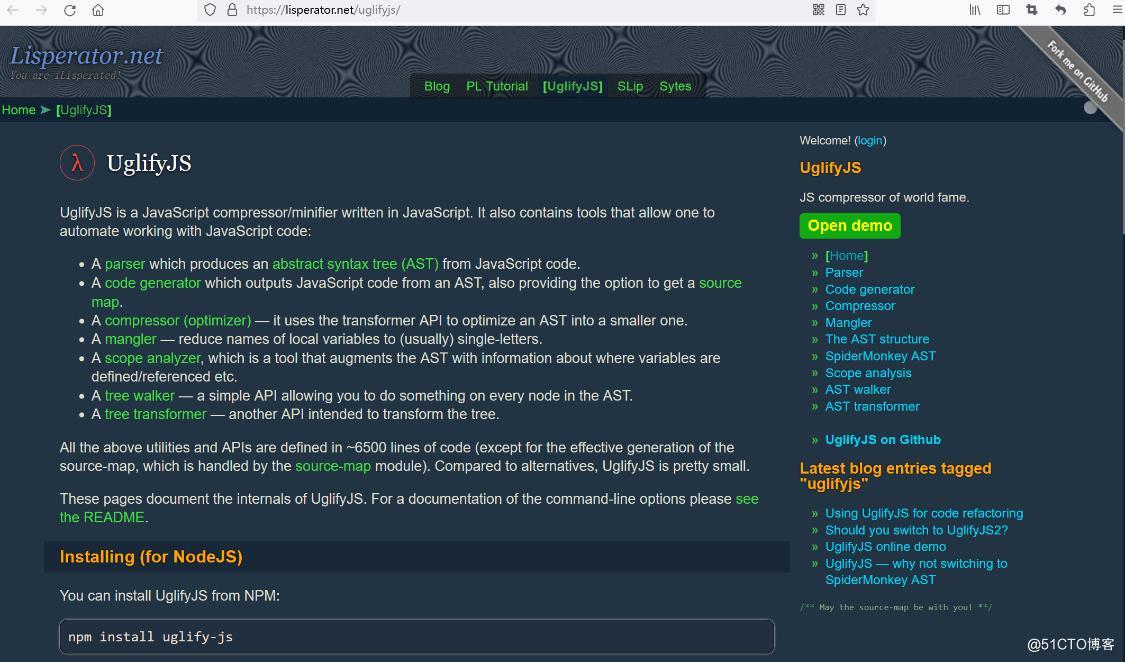Toggle the browser sidebar panel icon
This screenshot has width=1125, height=662.
point(1001,11)
